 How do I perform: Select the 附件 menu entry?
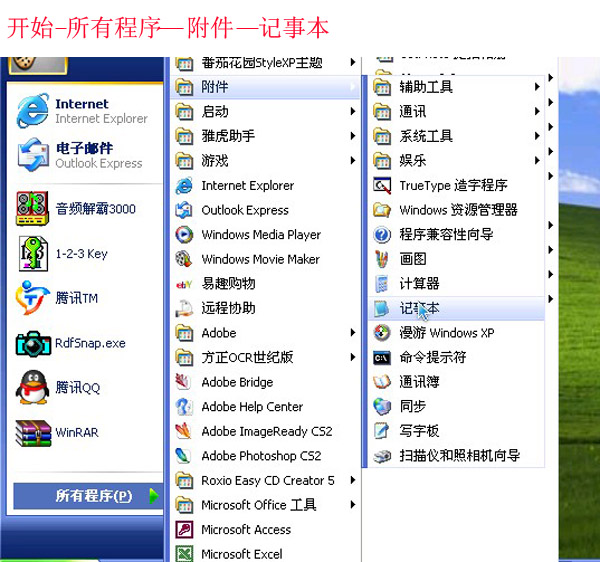click(x=265, y=87)
